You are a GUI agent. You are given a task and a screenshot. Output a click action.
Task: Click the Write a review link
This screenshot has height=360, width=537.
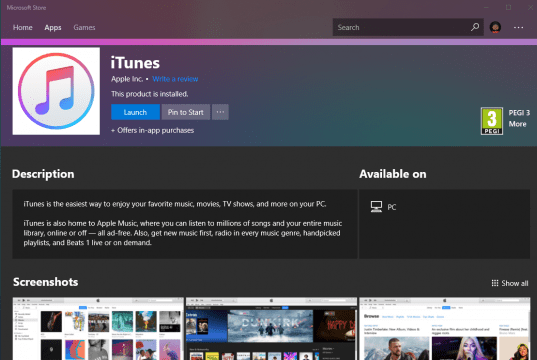coord(175,79)
